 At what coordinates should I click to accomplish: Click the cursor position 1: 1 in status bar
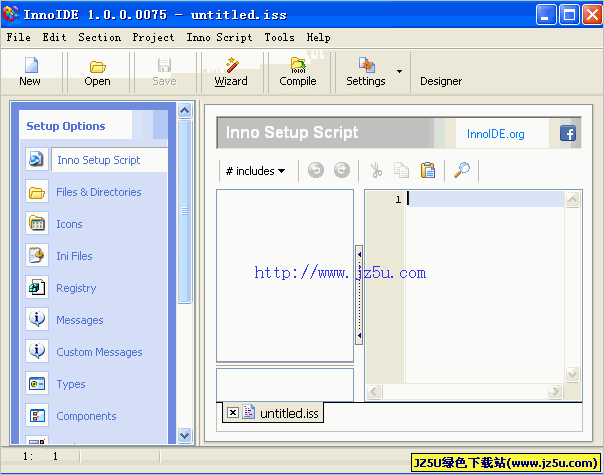point(40,457)
